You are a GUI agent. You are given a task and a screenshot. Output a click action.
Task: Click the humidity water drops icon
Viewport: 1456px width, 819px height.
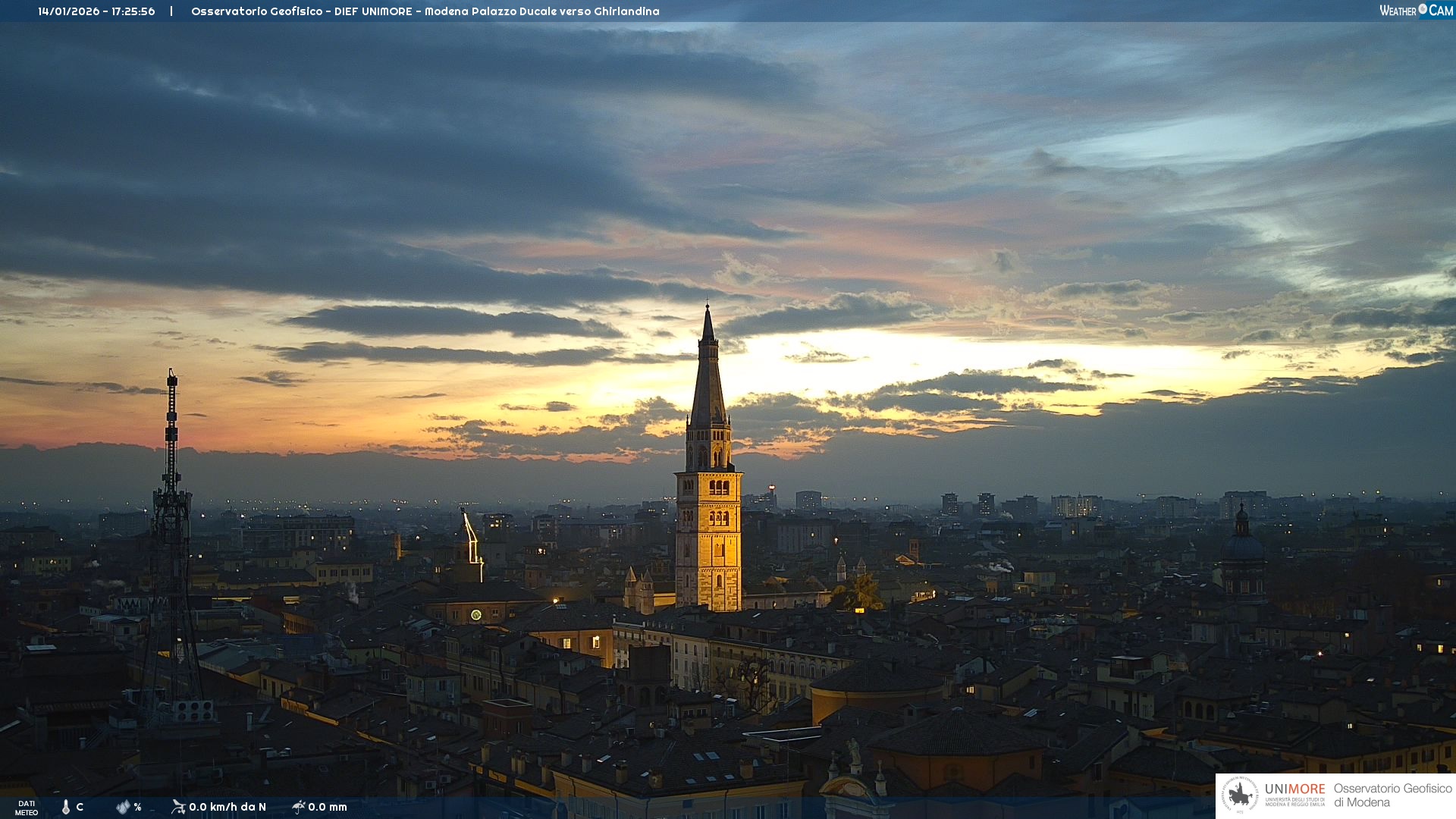pyautogui.click(x=123, y=807)
